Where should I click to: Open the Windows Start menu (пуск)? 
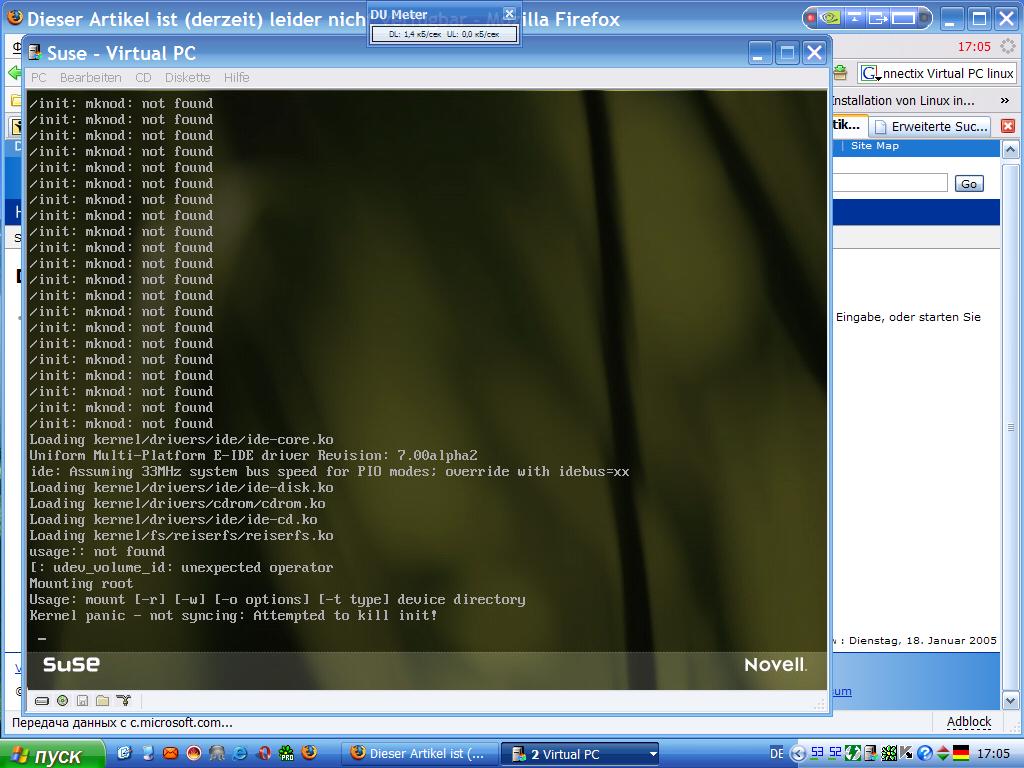tap(52, 755)
